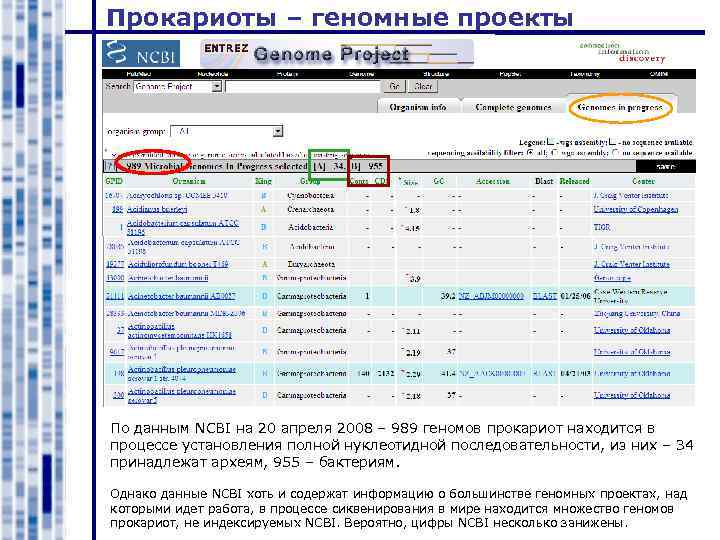Open Acidobacterium capsulatum ATCC link for TIGR row
The height and width of the screenshot is (540, 720).
click(x=183, y=227)
